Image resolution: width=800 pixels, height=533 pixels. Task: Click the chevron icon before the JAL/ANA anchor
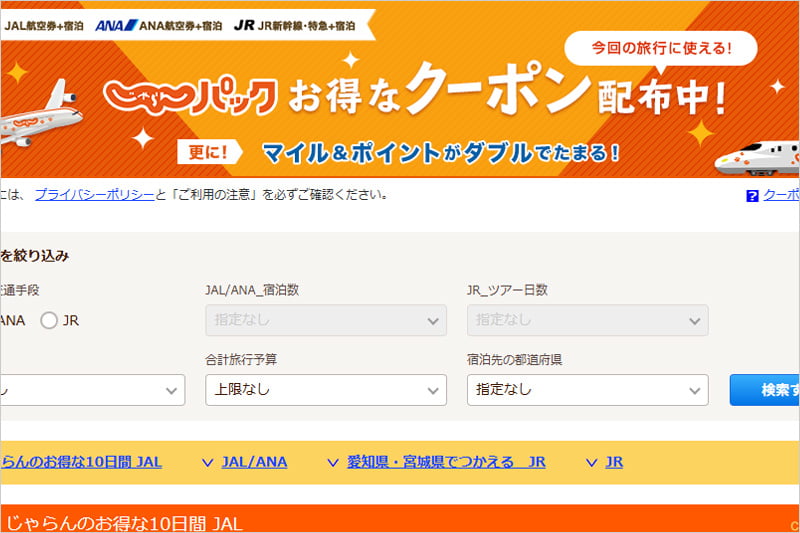pos(208,462)
